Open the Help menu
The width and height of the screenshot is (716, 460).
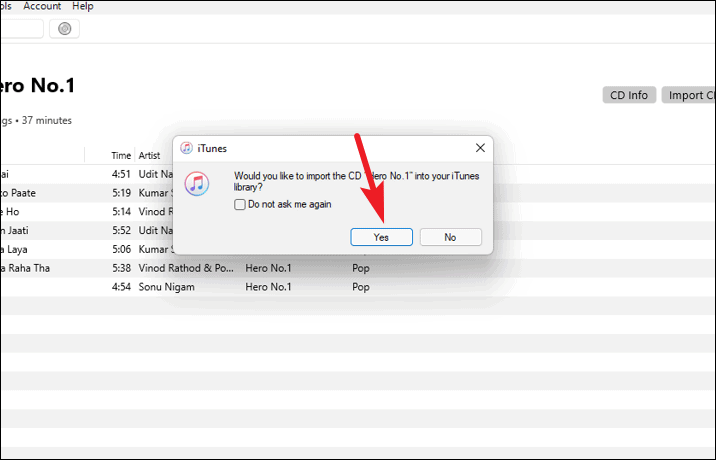[83, 6]
